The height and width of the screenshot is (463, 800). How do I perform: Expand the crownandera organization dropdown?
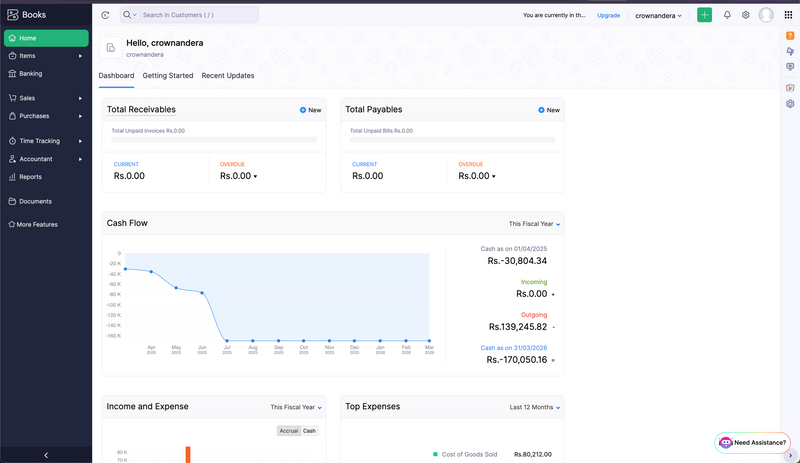tap(658, 16)
